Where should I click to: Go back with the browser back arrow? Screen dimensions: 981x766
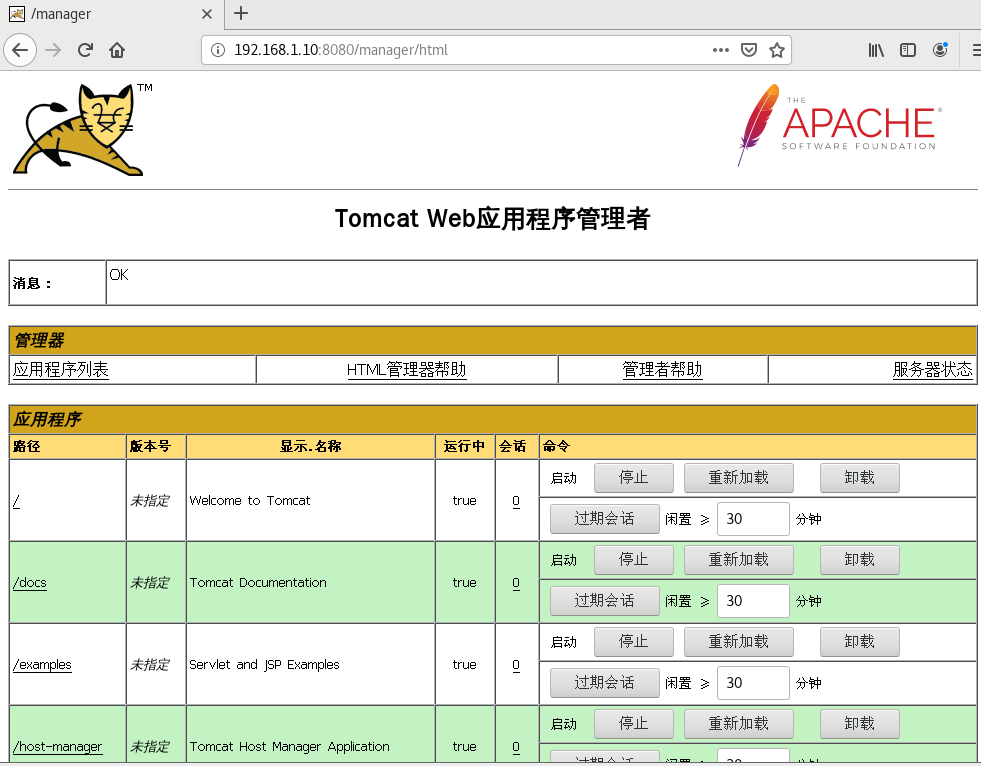point(20,50)
